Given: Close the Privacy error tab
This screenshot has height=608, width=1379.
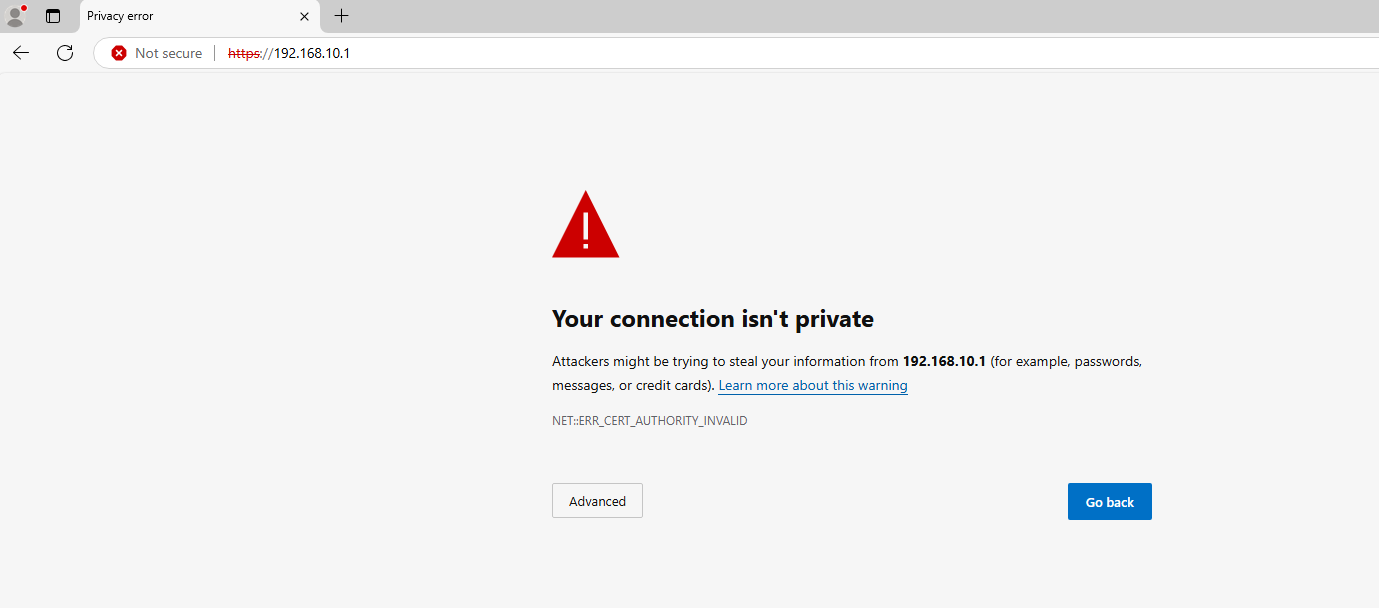Looking at the screenshot, I should coord(305,16).
